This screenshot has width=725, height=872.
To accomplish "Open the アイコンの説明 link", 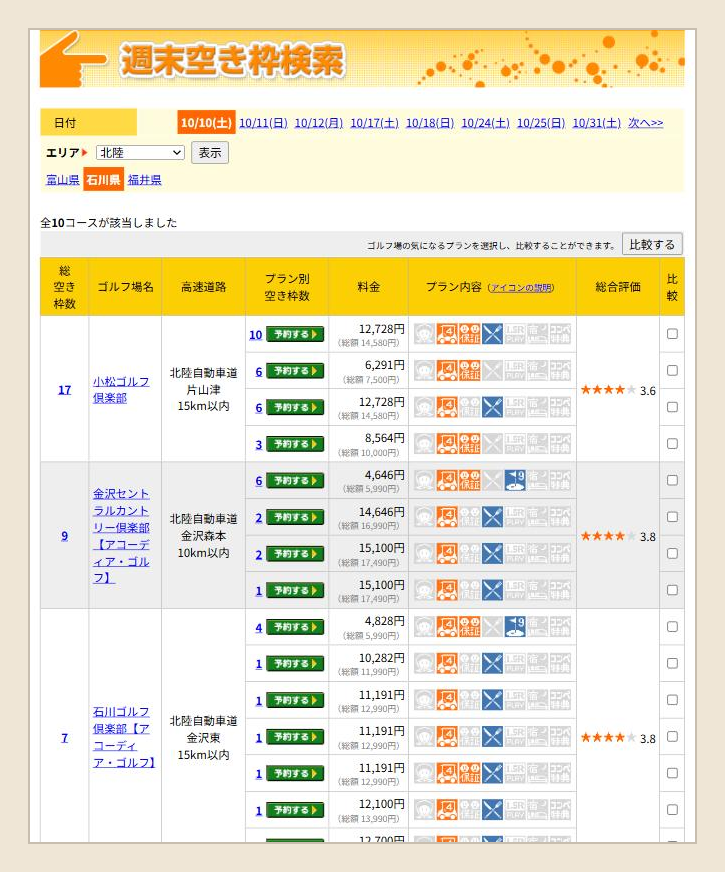I will 521,288.
